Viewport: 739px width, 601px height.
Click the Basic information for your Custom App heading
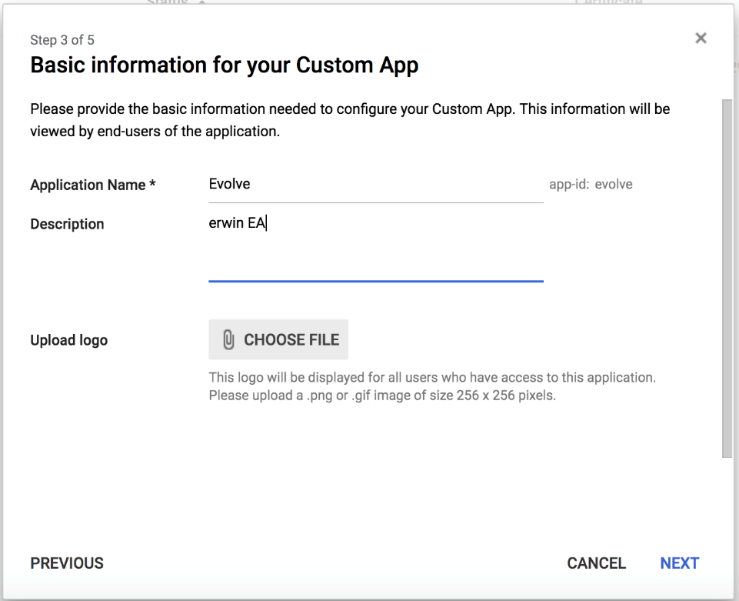click(224, 66)
